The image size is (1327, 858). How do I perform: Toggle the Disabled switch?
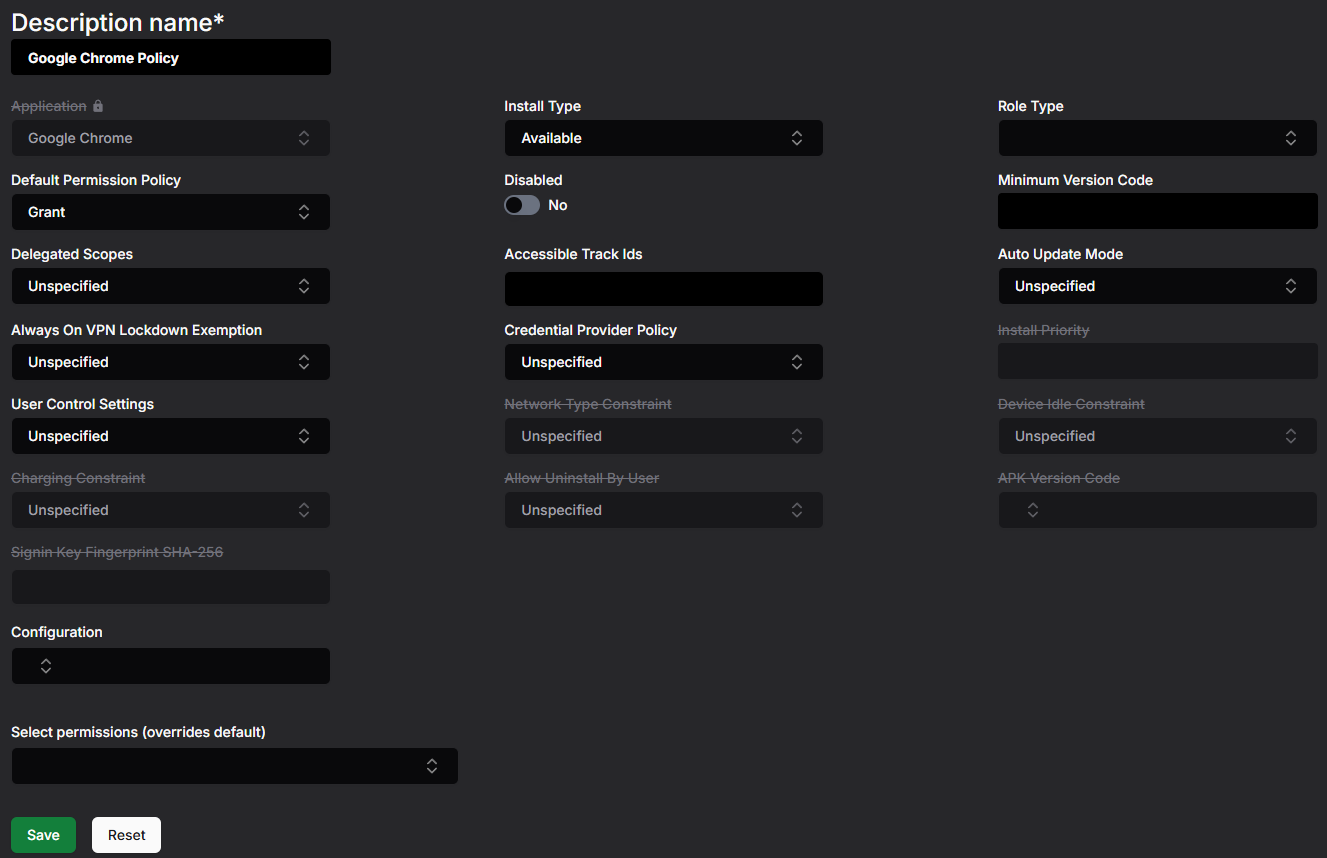pos(522,205)
